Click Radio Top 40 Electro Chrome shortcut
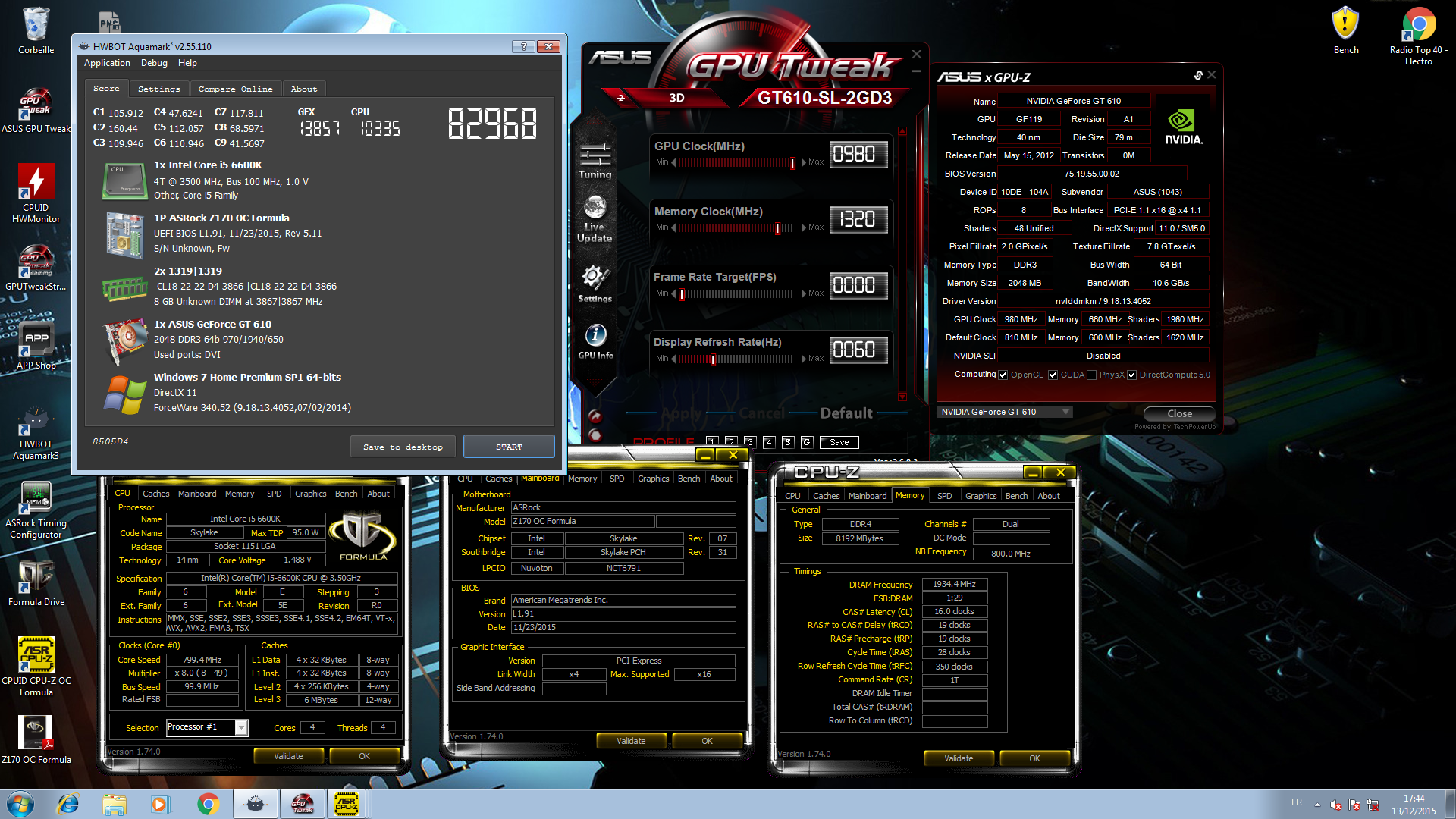 1418,36
